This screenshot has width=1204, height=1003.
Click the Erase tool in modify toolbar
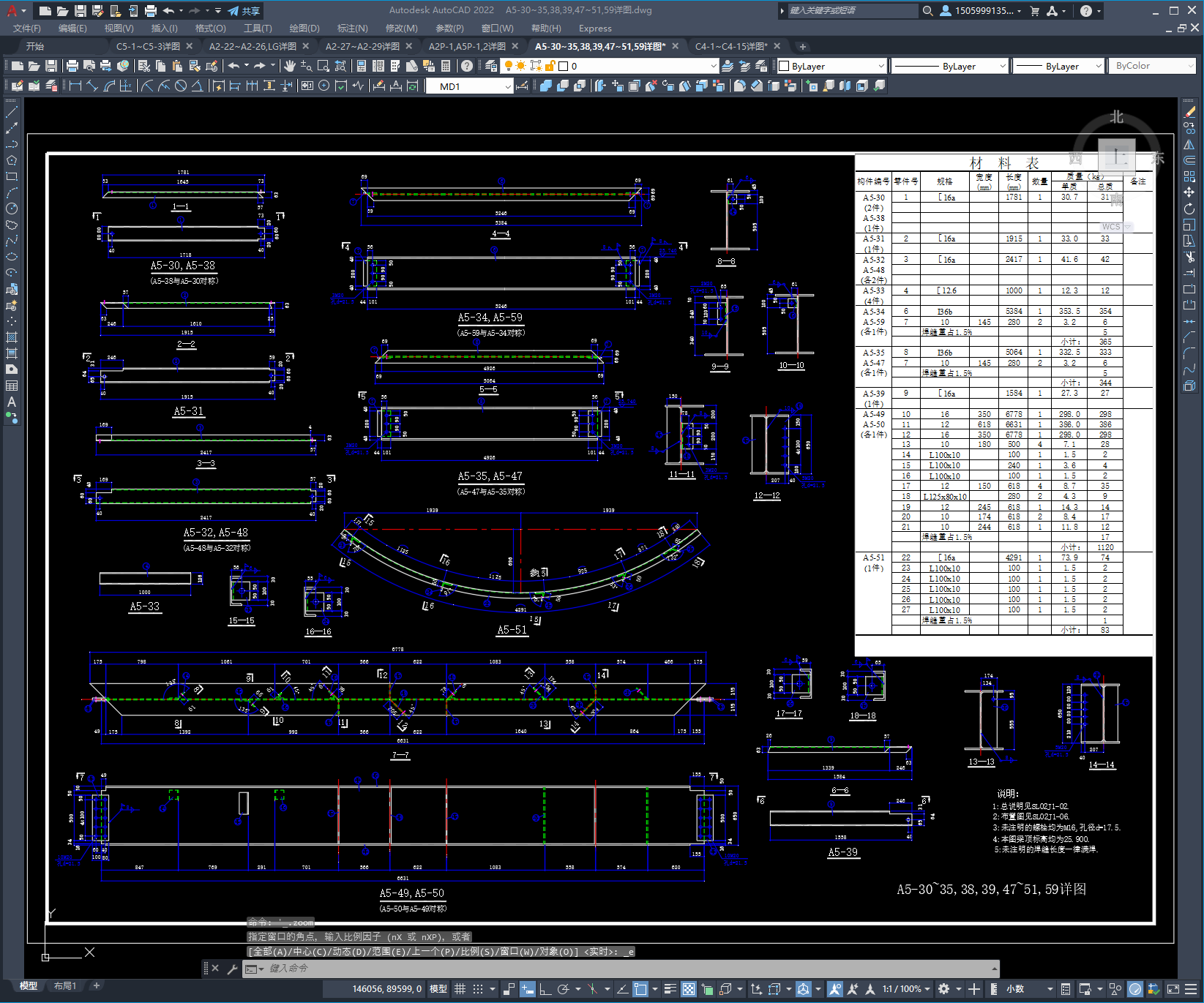[1189, 112]
